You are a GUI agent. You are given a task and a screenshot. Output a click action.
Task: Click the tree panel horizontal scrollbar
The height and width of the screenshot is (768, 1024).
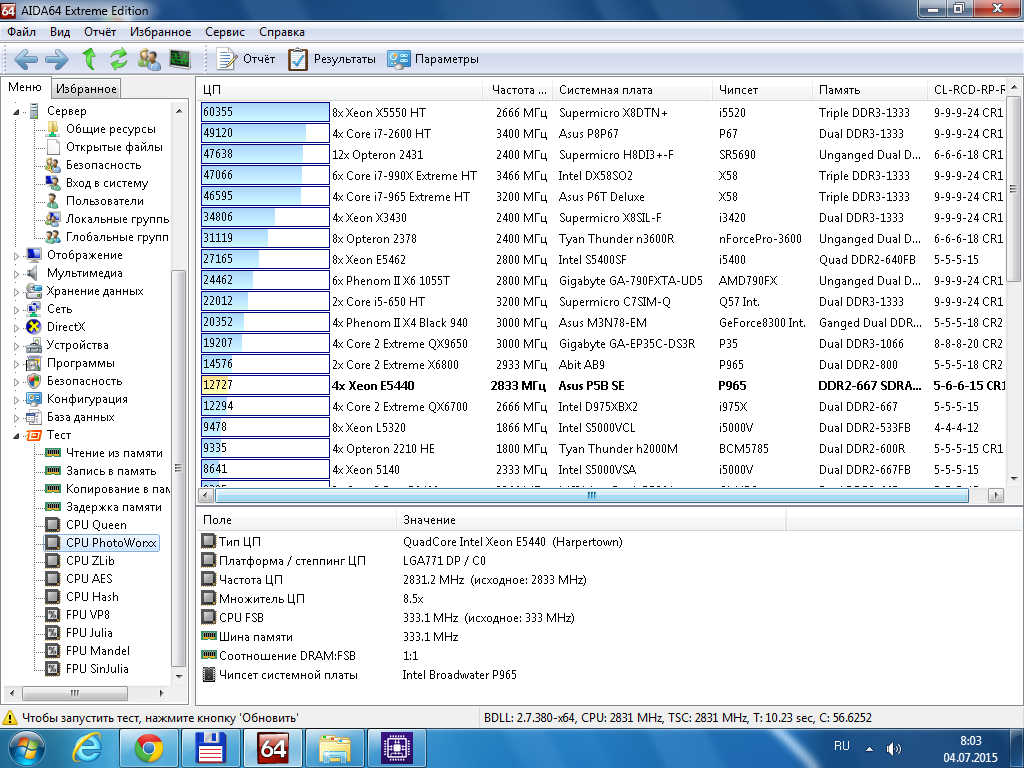(74, 693)
